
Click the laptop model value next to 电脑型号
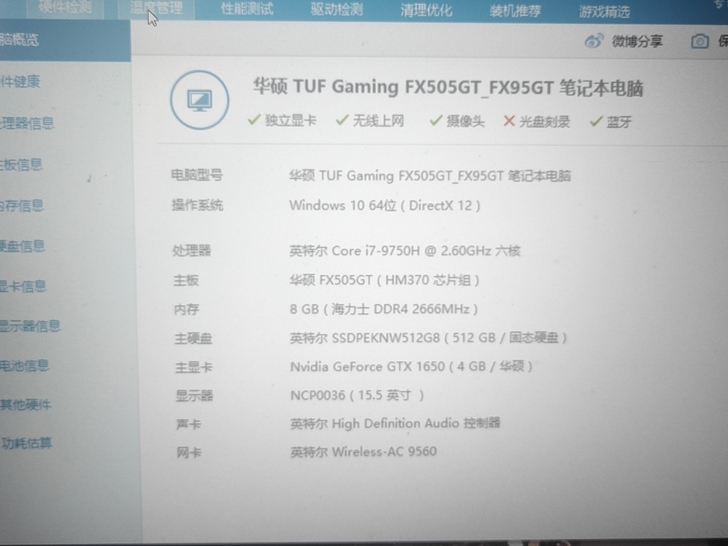(x=430, y=176)
